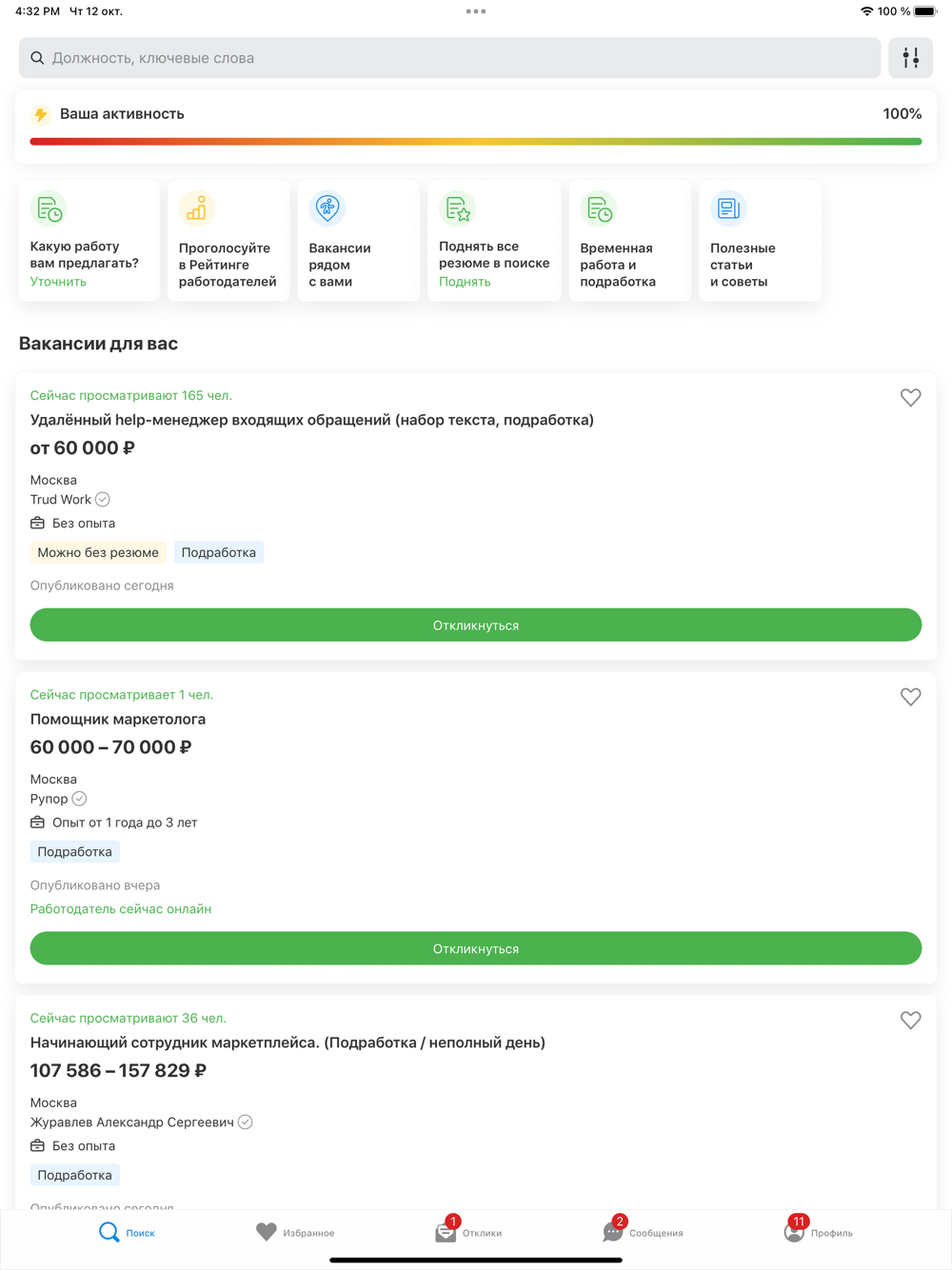Tap 'Вакансии для вас' heading
The height and width of the screenshot is (1270, 952).
pos(98,344)
